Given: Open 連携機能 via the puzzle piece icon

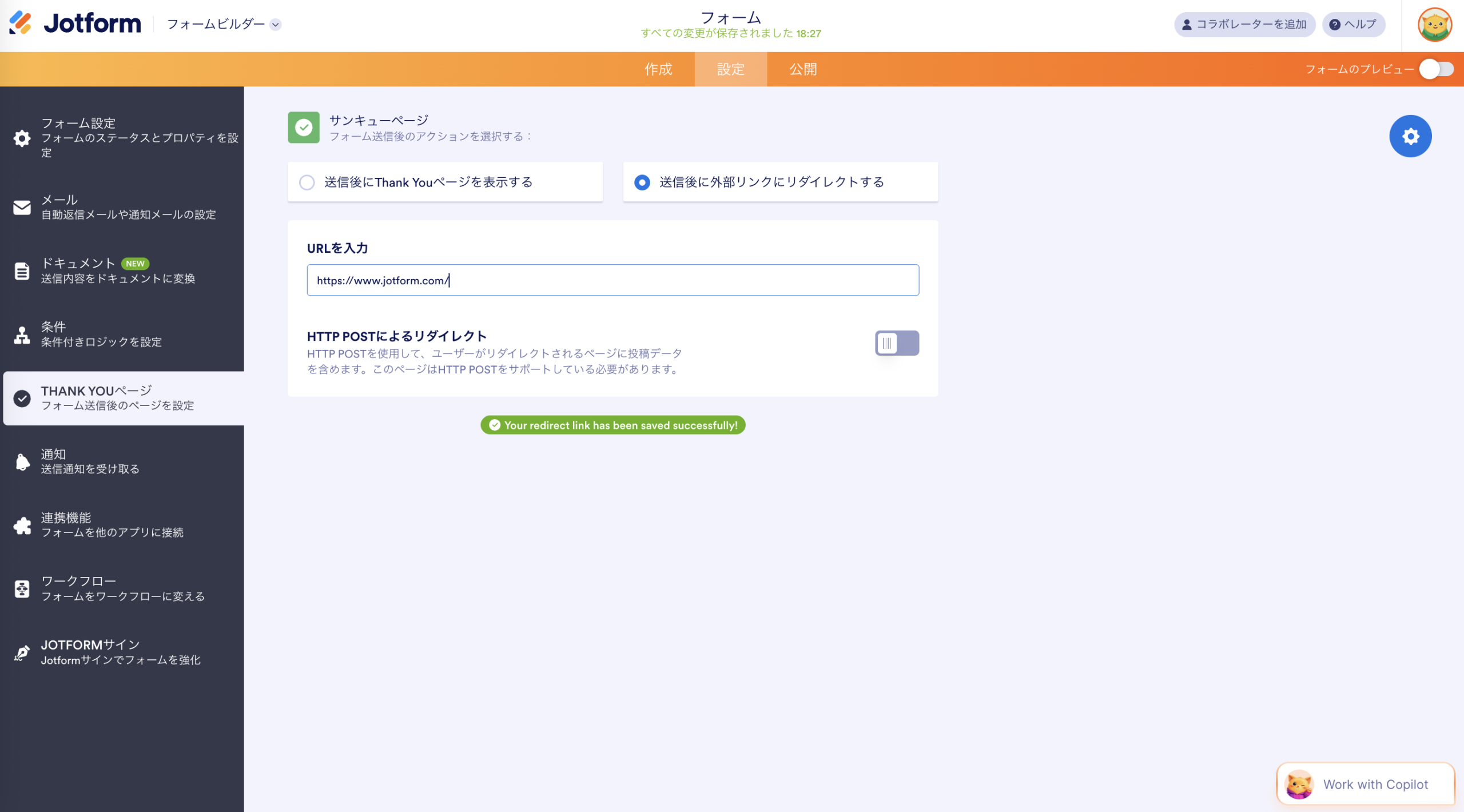Looking at the screenshot, I should (x=22, y=526).
